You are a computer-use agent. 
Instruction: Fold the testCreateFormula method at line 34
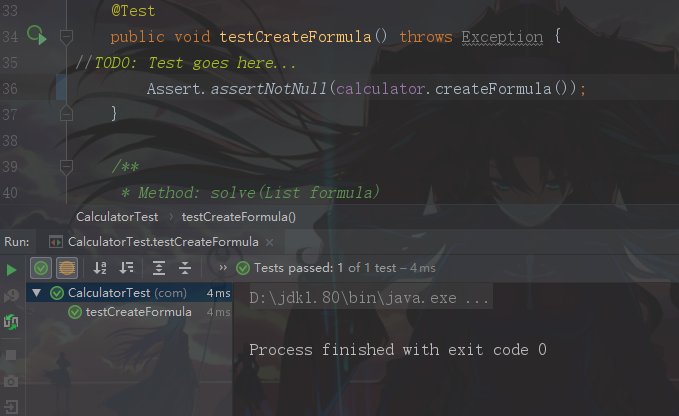click(66, 37)
